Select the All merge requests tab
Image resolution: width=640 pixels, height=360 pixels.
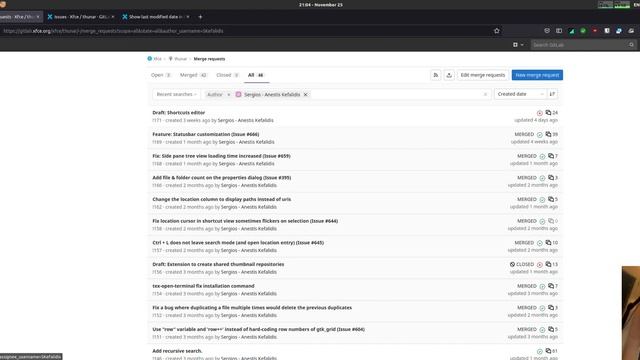click(x=256, y=75)
